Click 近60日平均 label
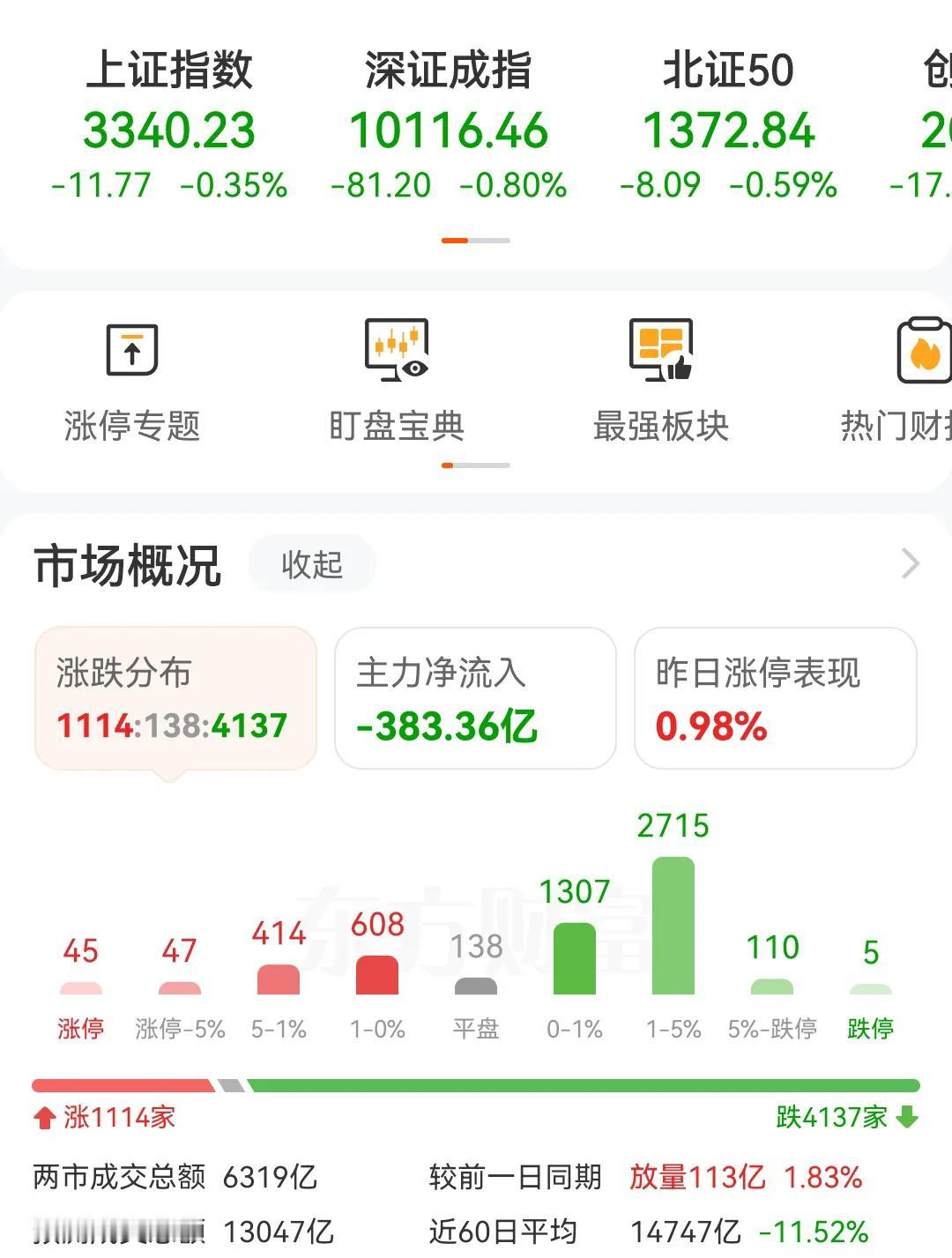Viewport: 952px width, 1258px height. [502, 1232]
